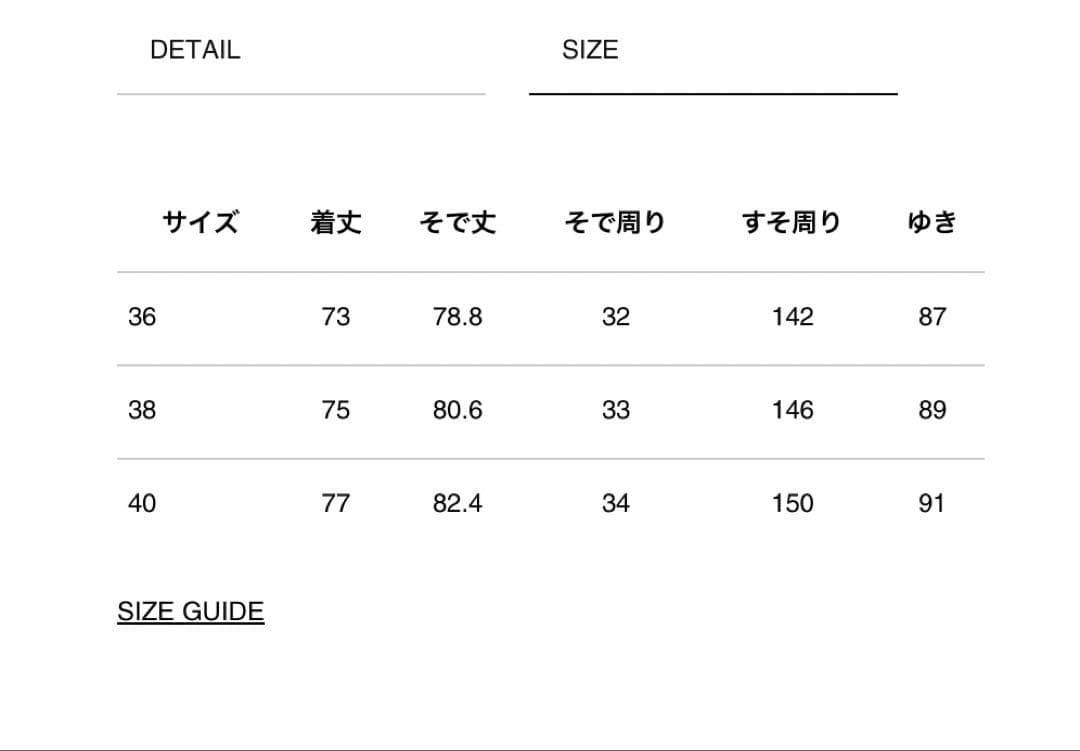Click the size 38 row label
This screenshot has width=1080, height=751.
142,410
